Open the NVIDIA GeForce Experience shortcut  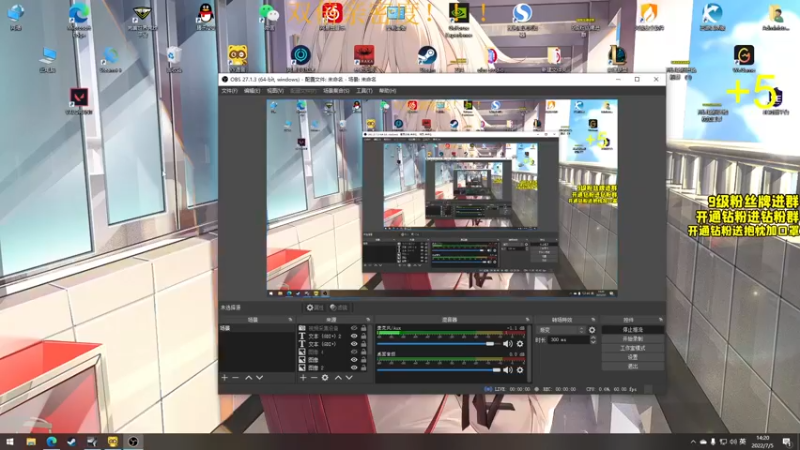pyautogui.click(x=459, y=18)
